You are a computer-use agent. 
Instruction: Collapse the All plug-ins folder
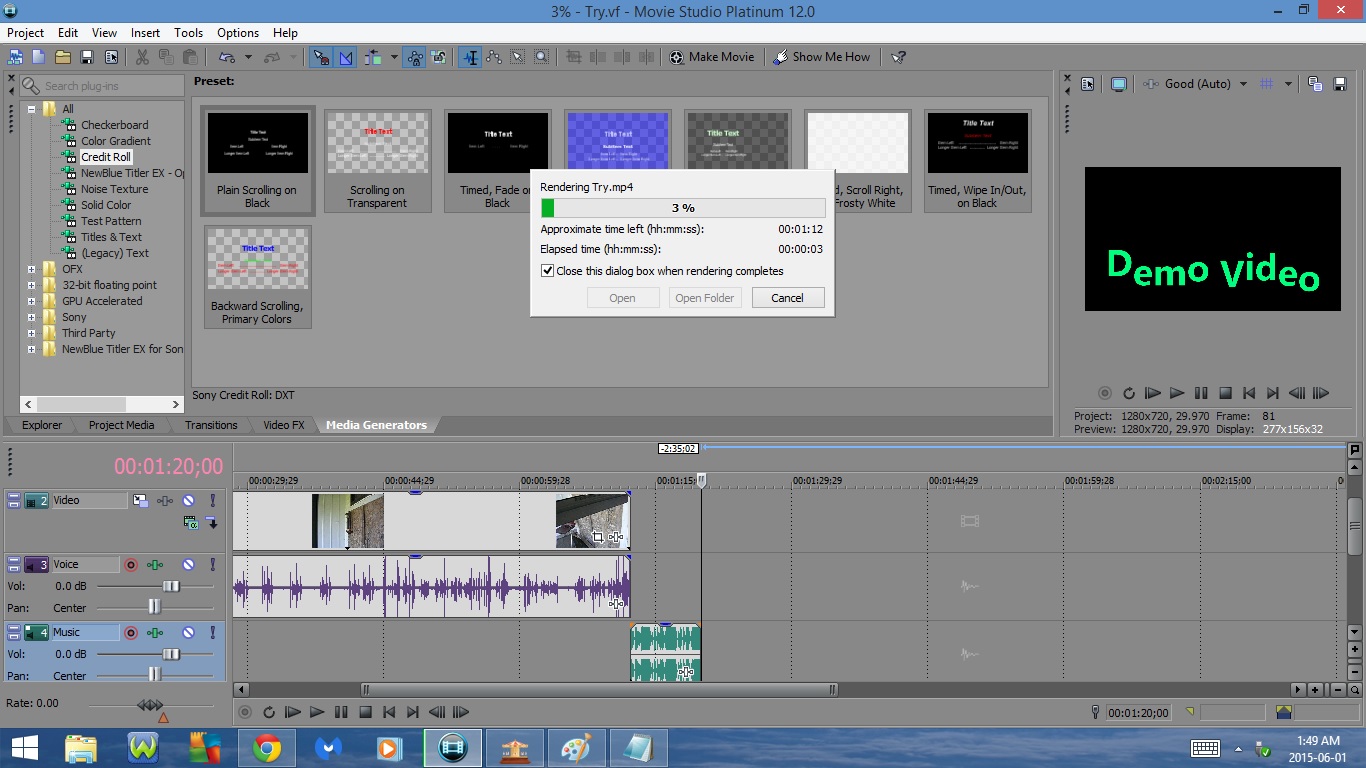point(32,109)
